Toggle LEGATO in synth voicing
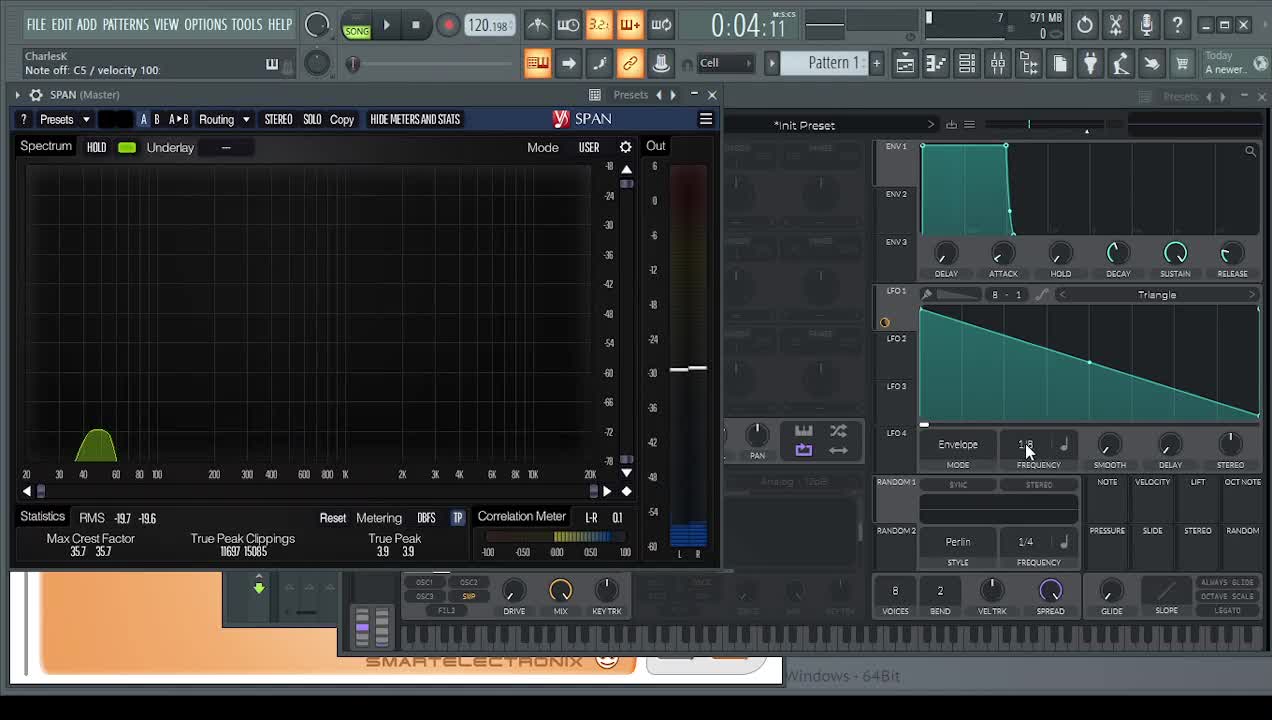The image size is (1272, 720). (1227, 611)
